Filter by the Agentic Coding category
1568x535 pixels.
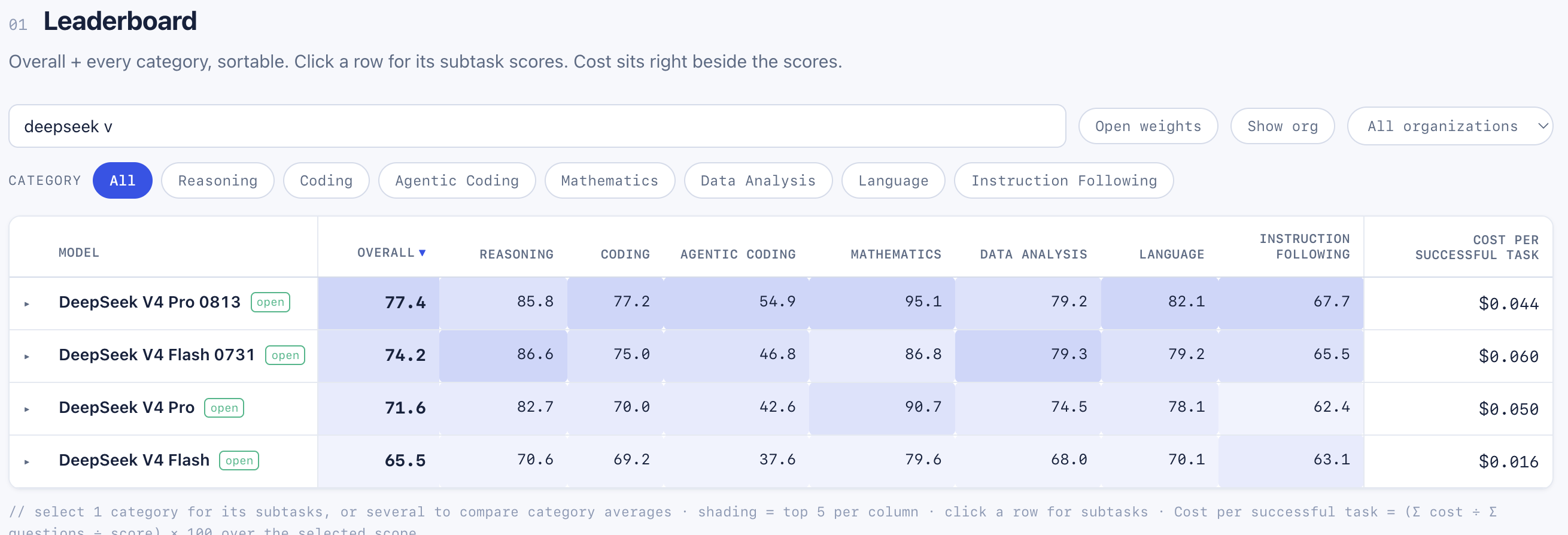pyautogui.click(x=457, y=180)
